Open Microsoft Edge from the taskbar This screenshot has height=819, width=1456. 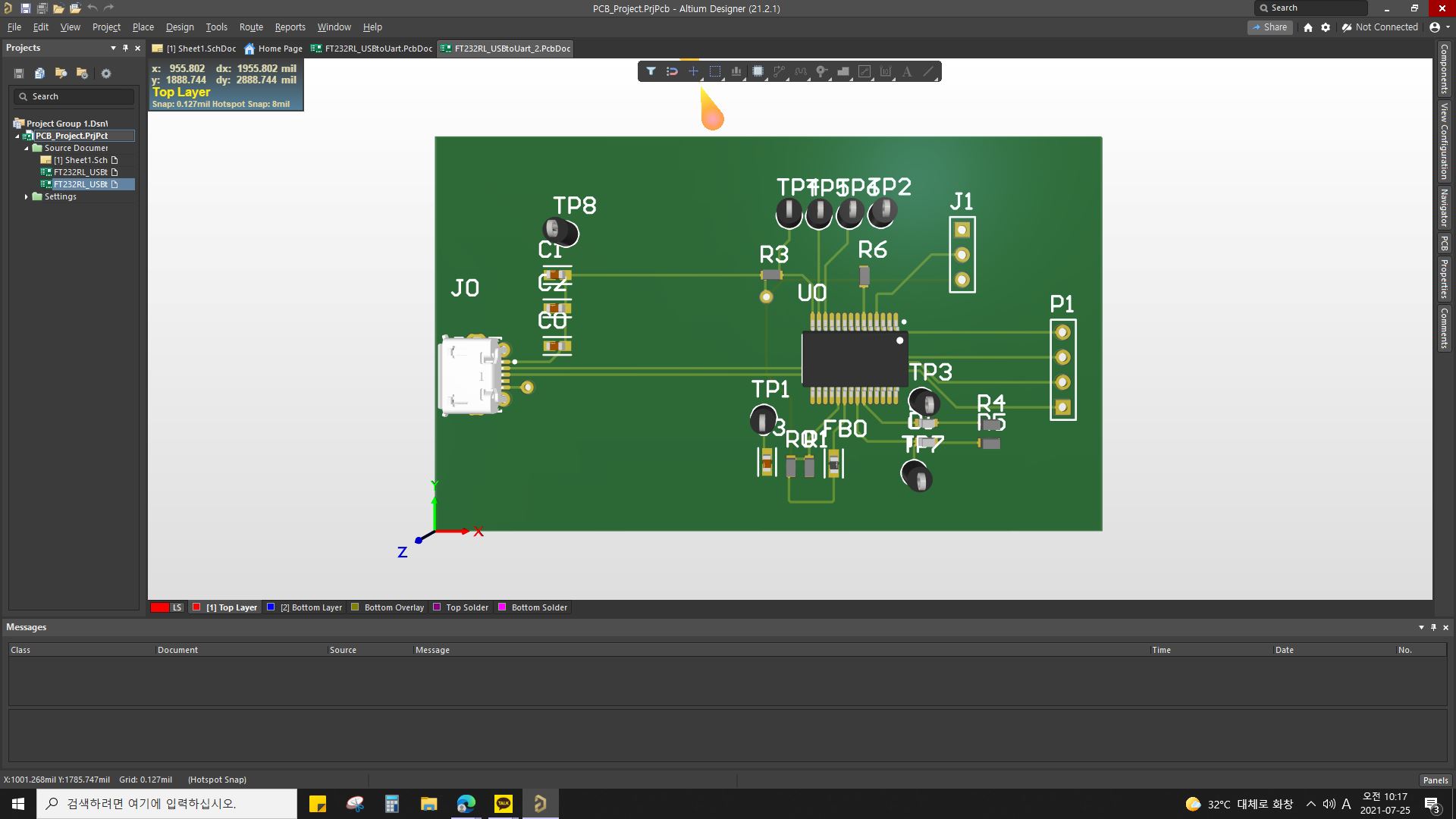point(466,804)
